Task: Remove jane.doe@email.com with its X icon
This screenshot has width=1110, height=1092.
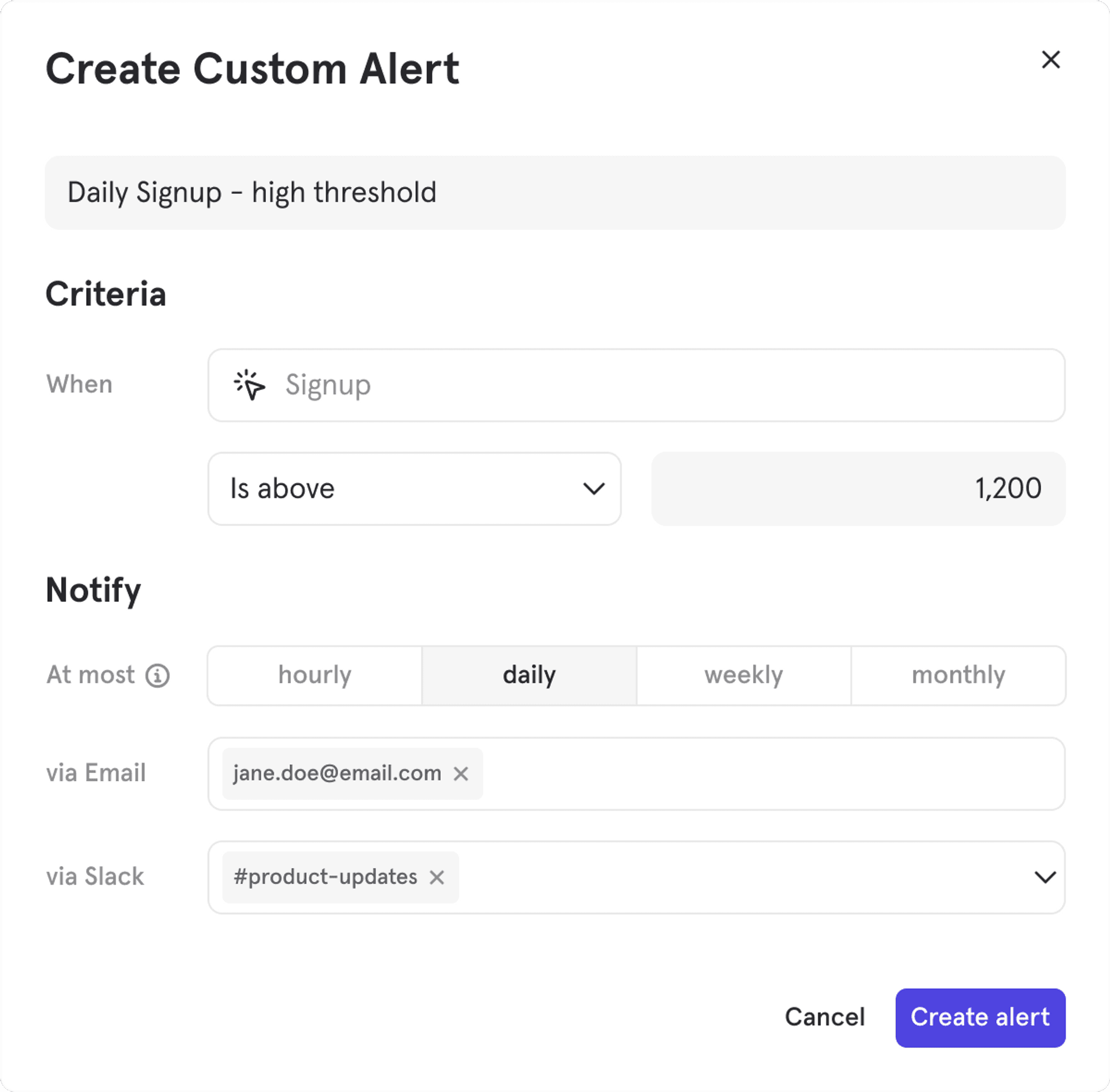Action: pyautogui.click(x=461, y=774)
